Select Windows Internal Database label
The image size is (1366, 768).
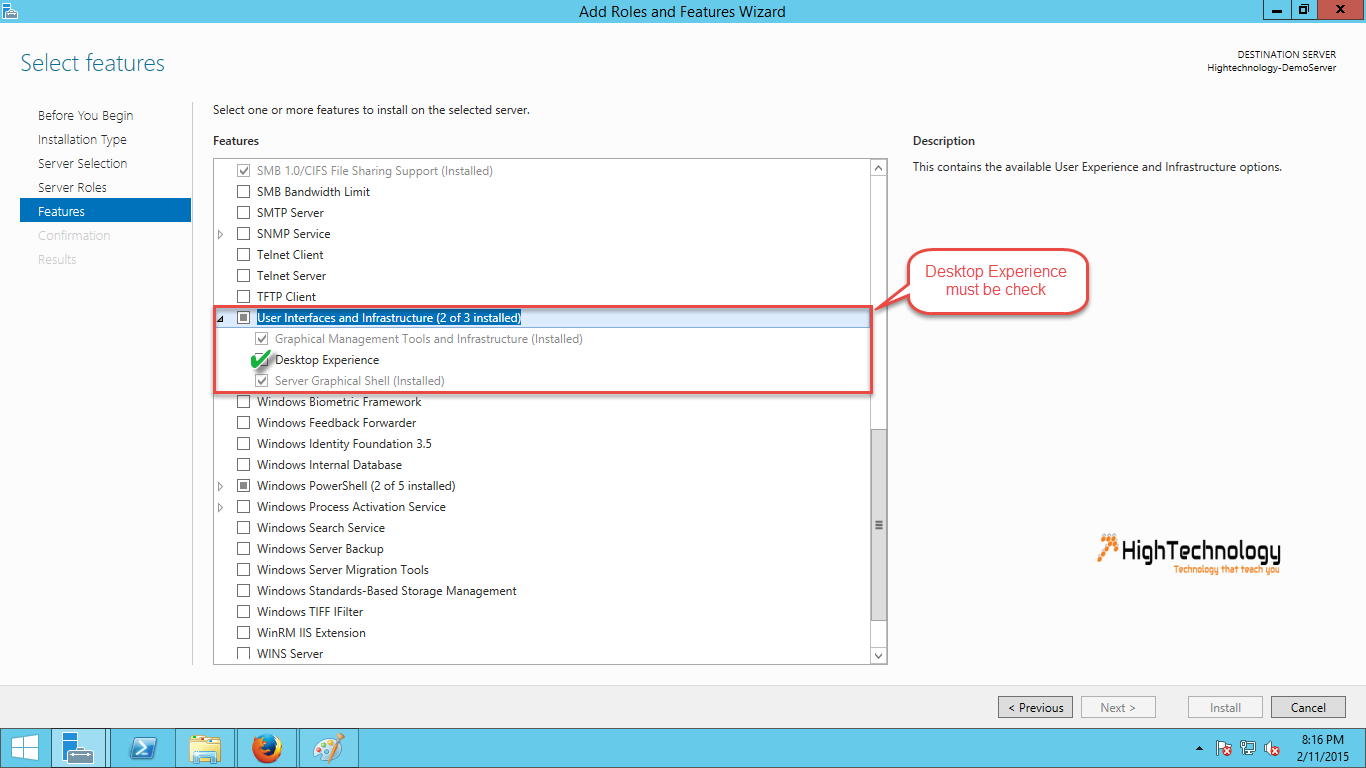(x=329, y=465)
